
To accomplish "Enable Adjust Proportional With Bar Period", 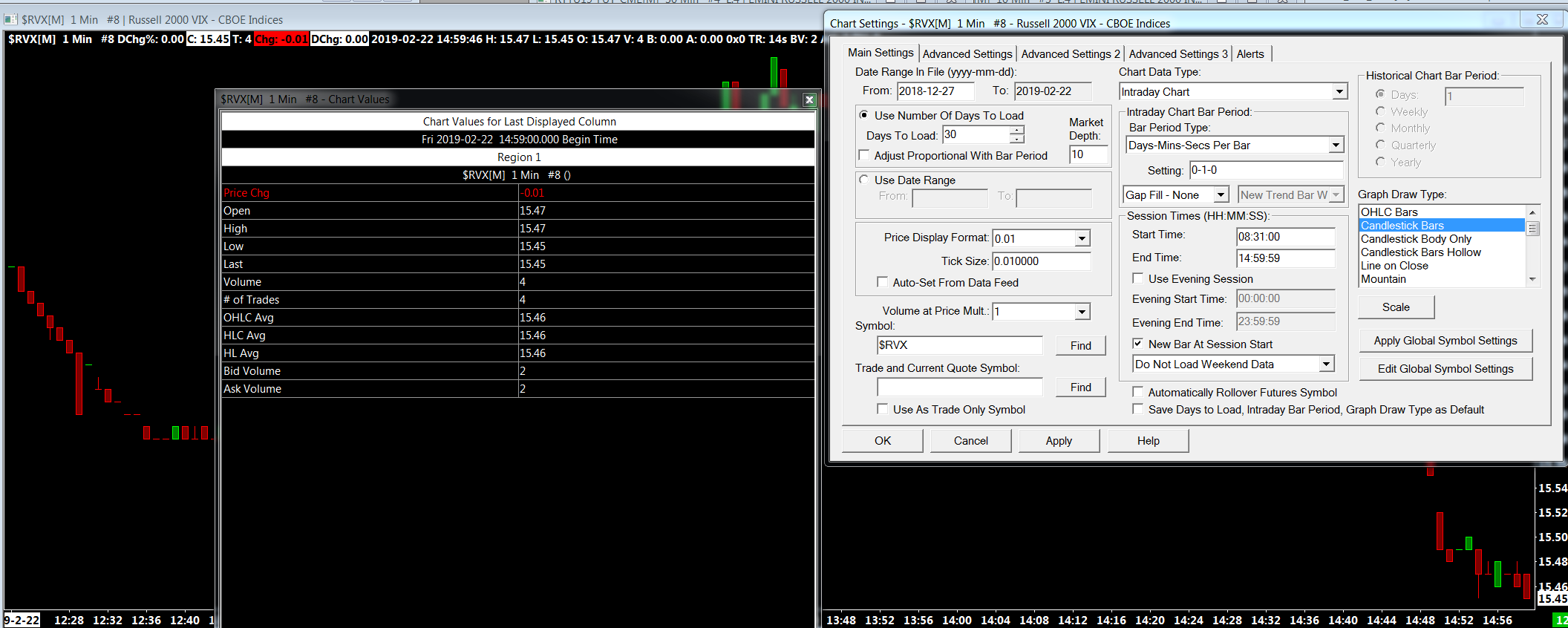I will 864,155.
